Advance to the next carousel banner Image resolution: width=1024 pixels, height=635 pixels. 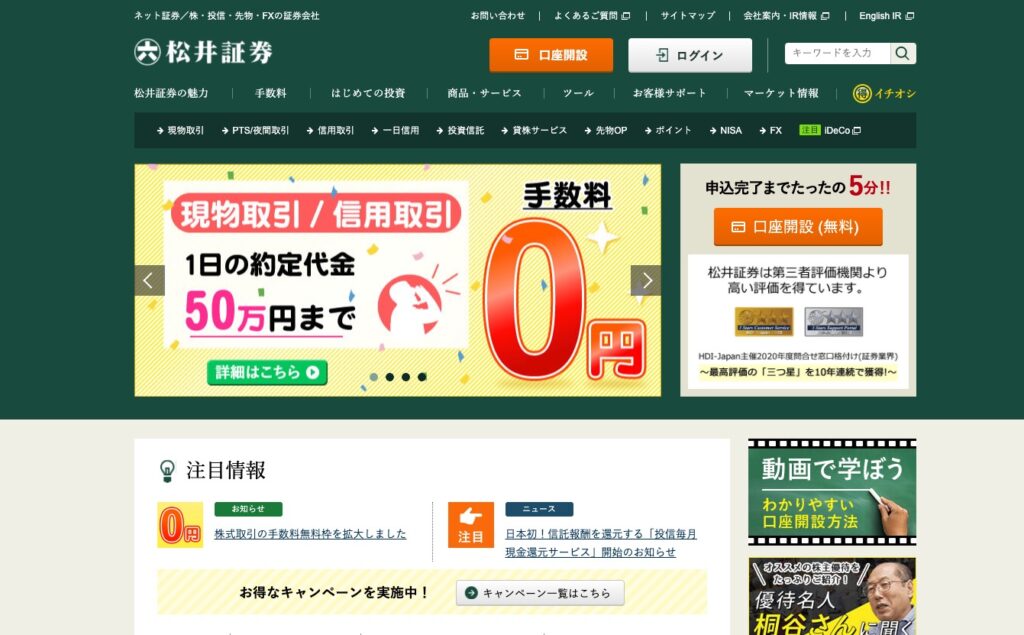coord(646,280)
